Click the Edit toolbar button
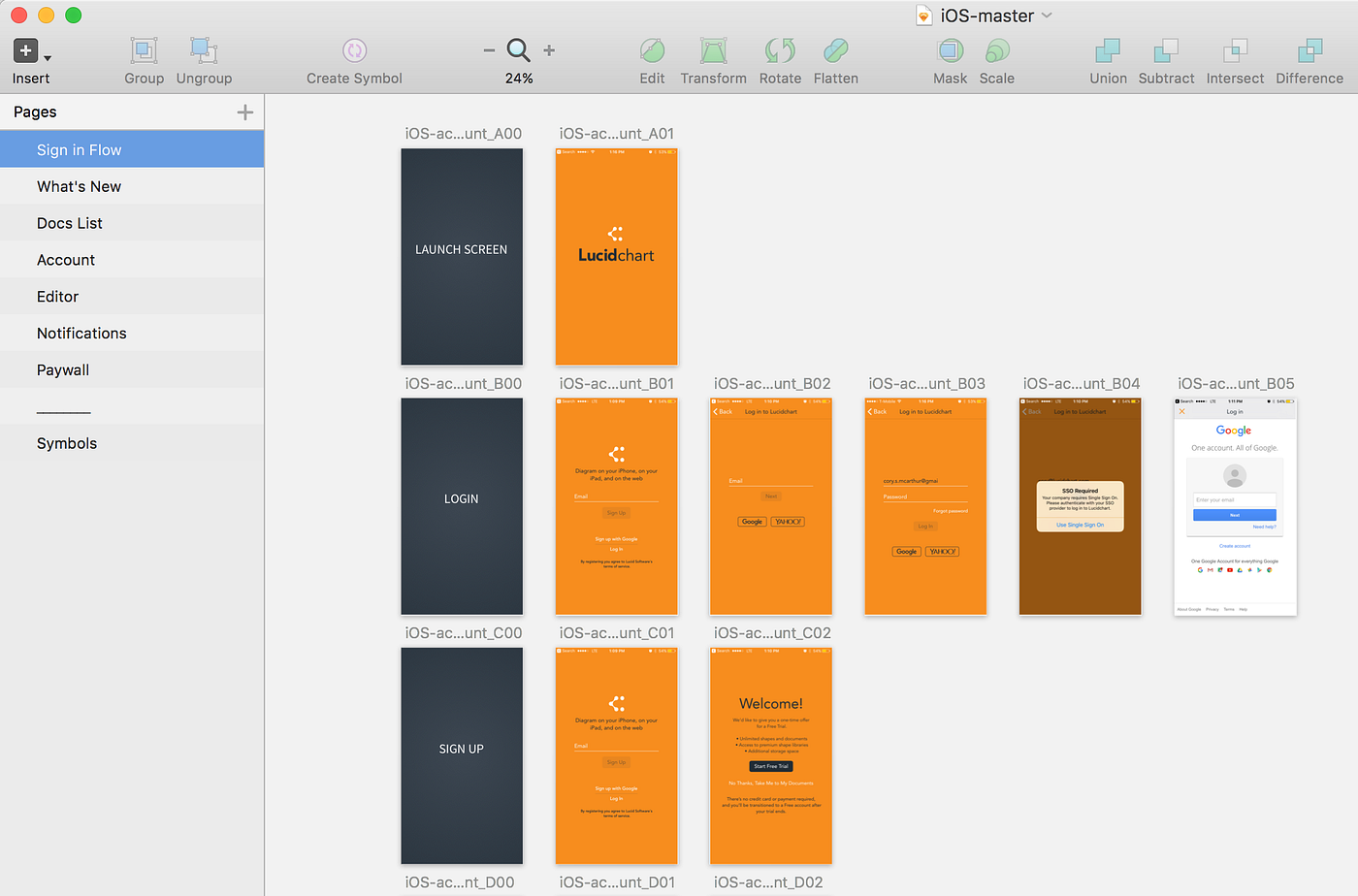Viewport: 1358px width, 896px height. click(652, 58)
